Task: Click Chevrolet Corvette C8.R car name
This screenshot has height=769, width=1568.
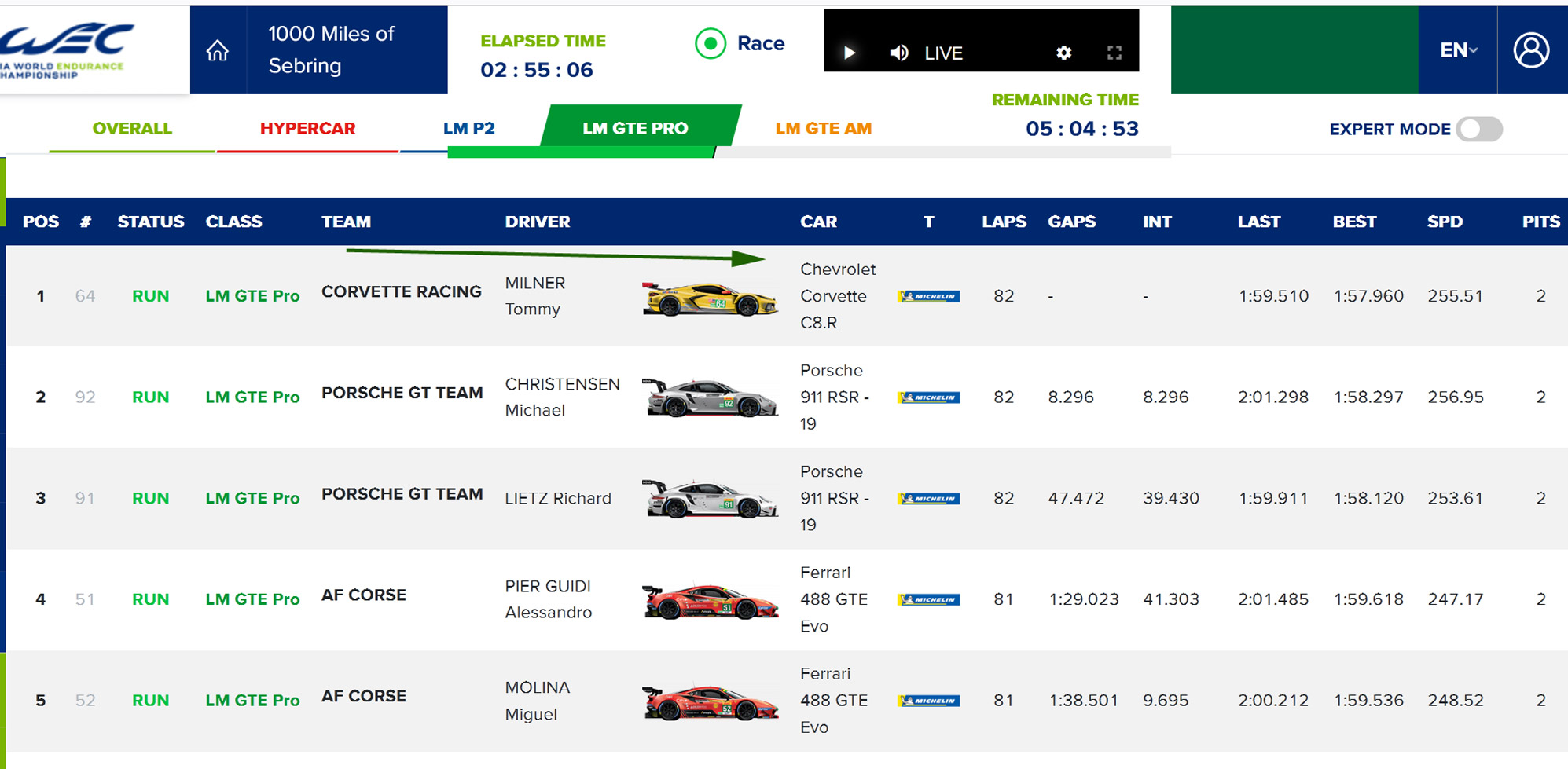Action: point(838,296)
